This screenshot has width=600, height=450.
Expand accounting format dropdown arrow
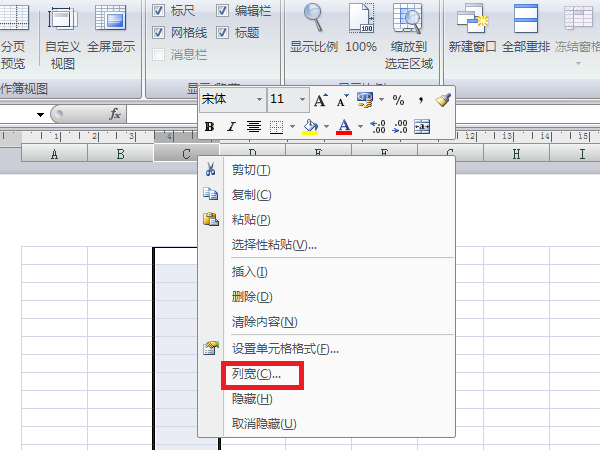[x=381, y=100]
